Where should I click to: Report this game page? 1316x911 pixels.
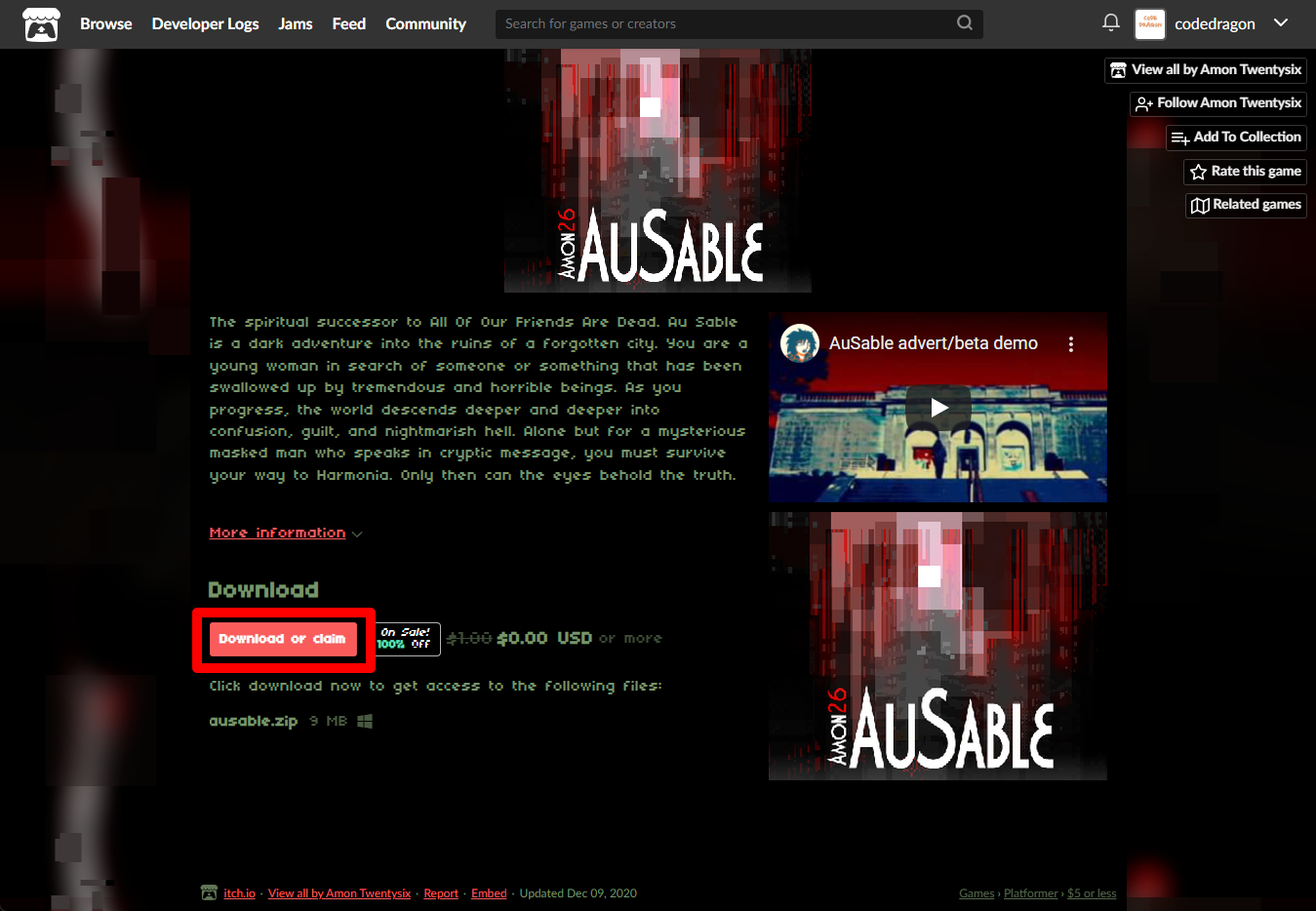[x=441, y=893]
